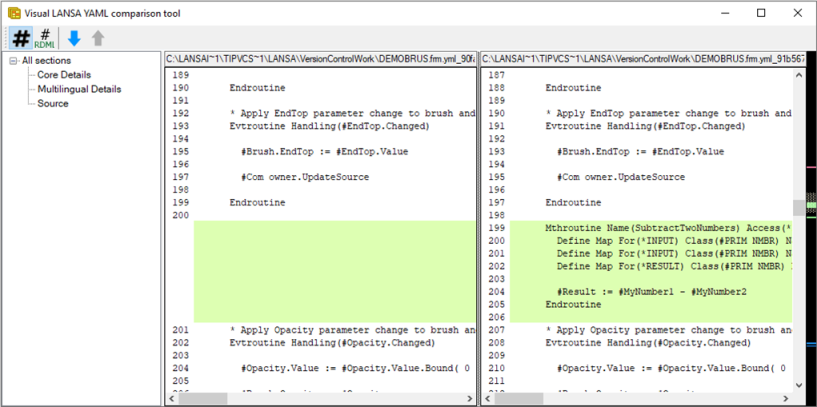Click line 191 Evtroutine Handling(#EndTop.Changed) in right pane
Screen dimensions: 817x407
tap(646, 126)
